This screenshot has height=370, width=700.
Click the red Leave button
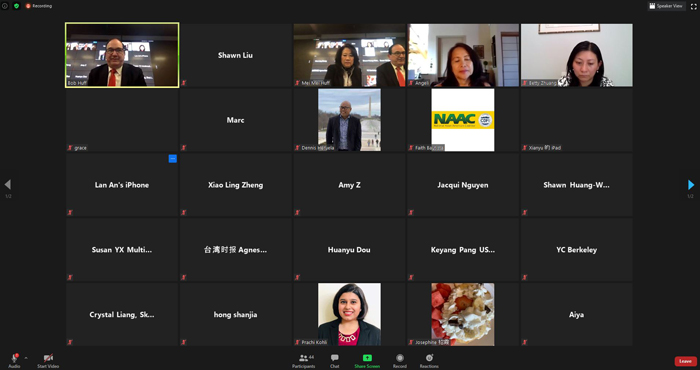click(685, 361)
